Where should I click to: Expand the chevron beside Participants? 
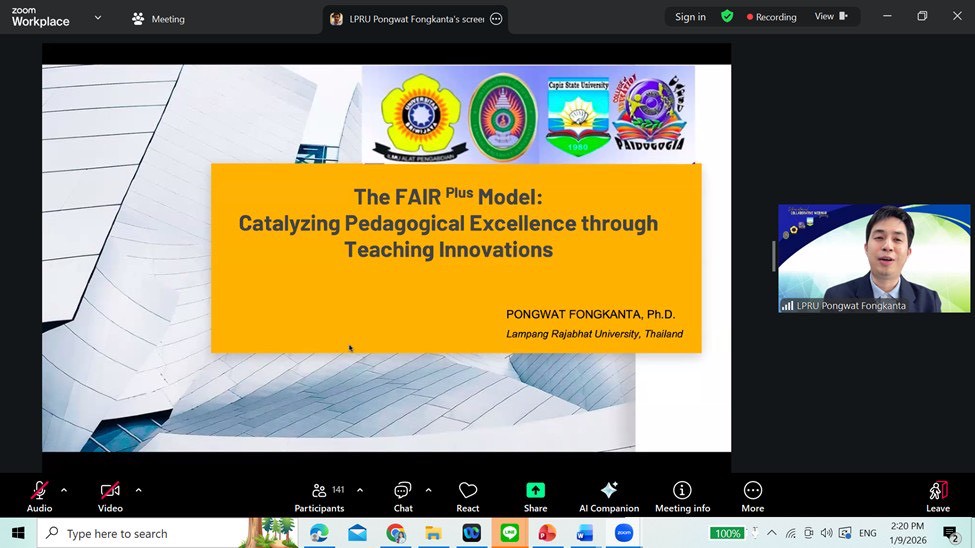[x=360, y=490]
